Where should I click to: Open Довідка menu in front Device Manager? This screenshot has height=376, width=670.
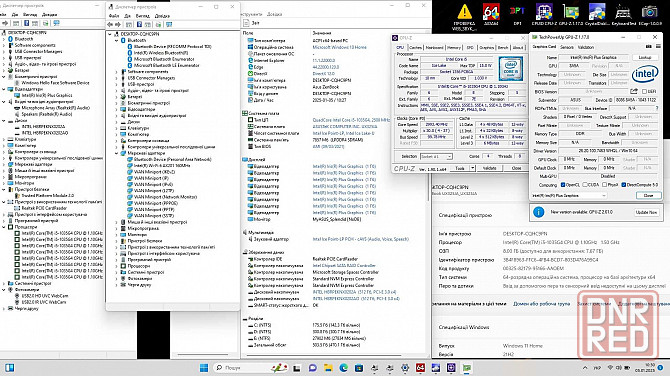pos(162,16)
